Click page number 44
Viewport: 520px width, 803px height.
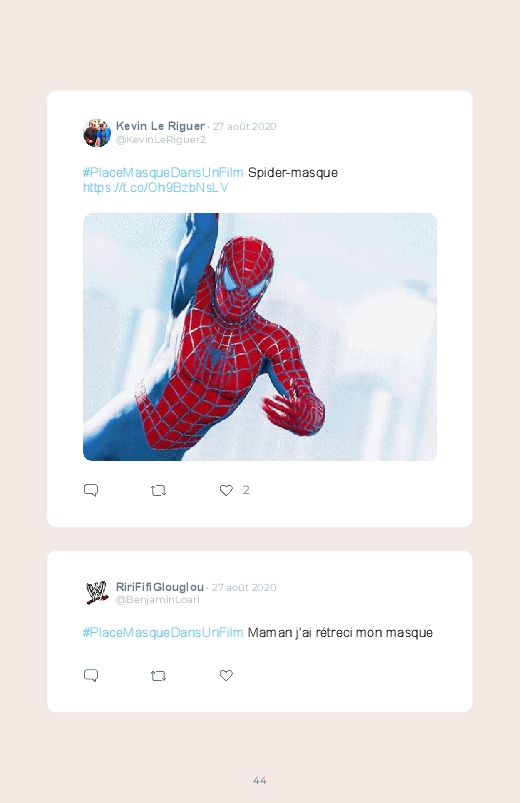[260, 780]
